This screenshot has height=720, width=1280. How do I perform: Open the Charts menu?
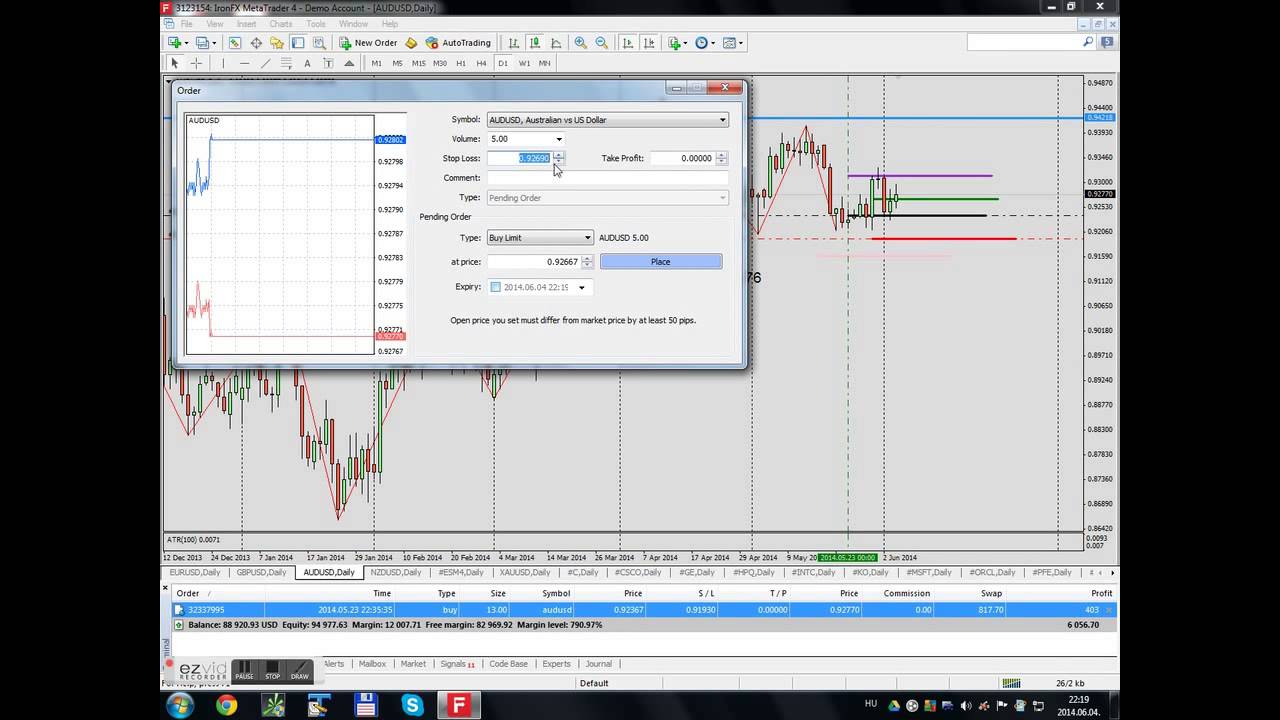(x=280, y=24)
